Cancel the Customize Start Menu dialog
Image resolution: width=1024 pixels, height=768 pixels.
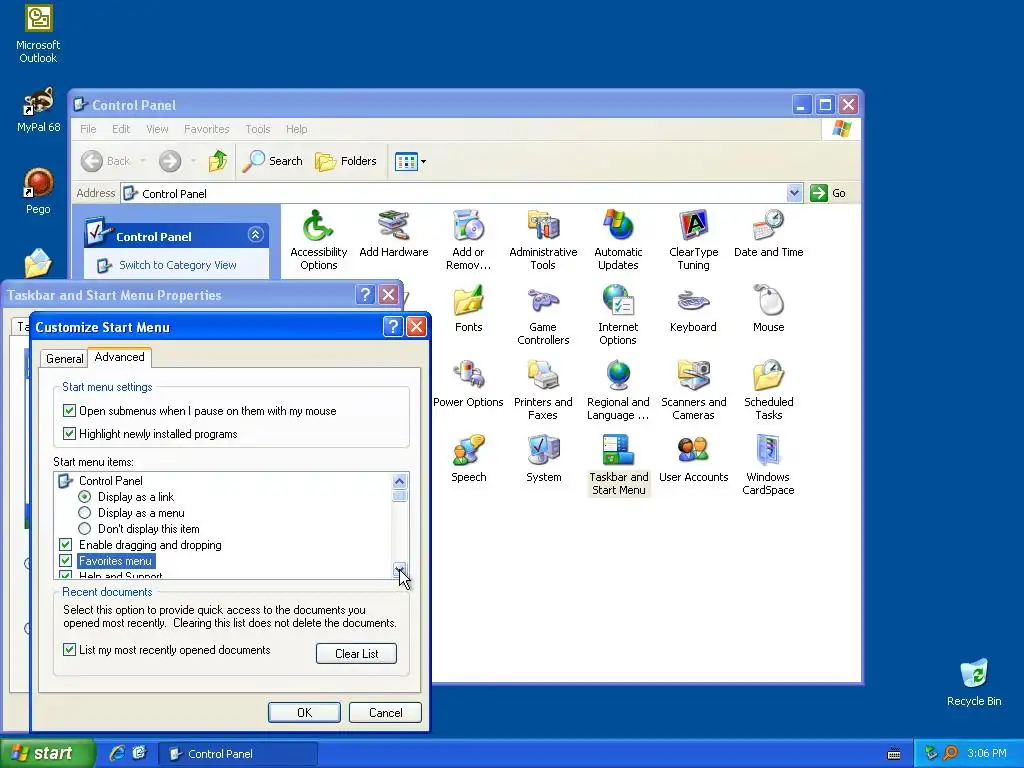tap(385, 712)
